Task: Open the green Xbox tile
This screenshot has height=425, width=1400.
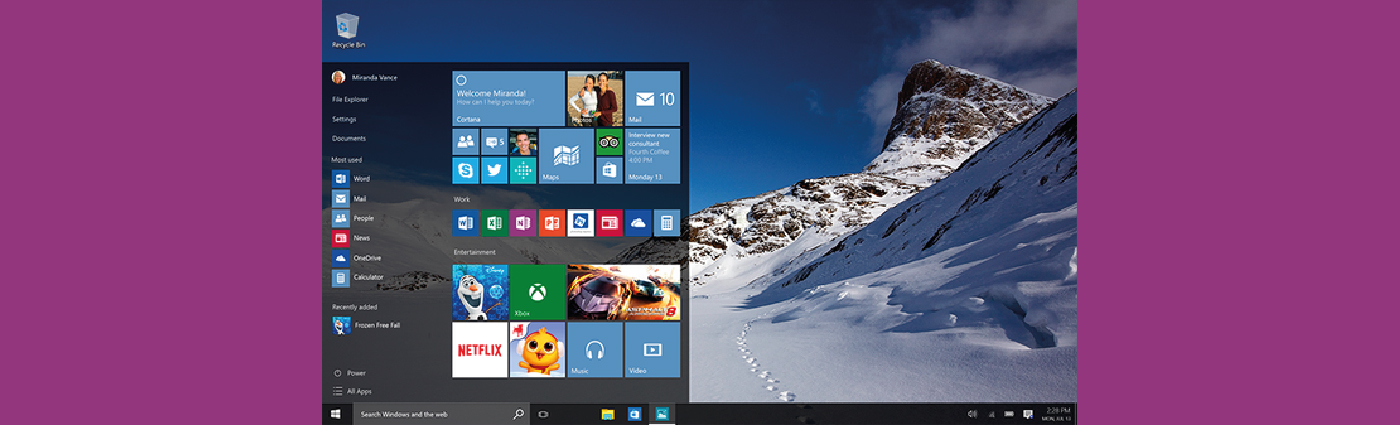Action: coord(537,292)
